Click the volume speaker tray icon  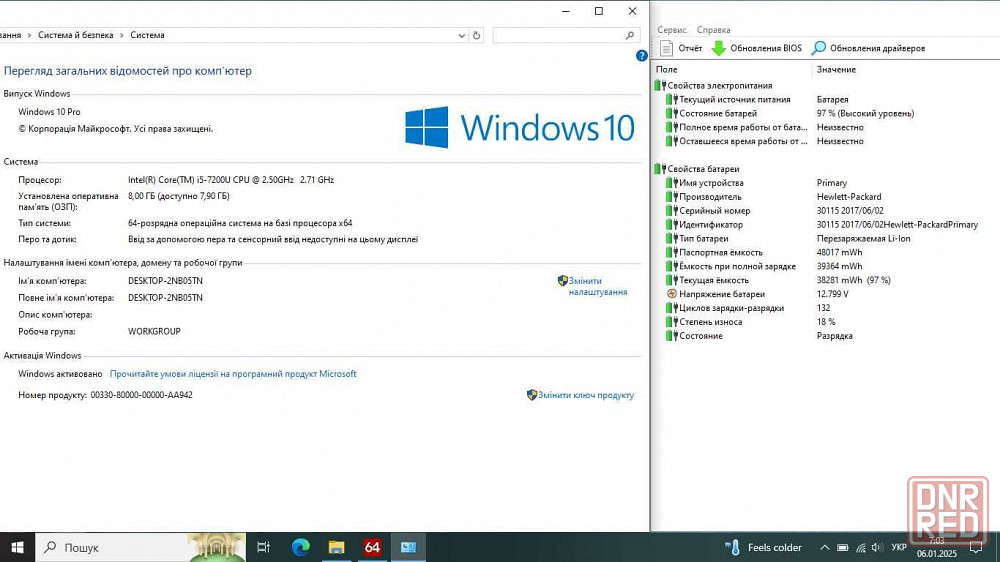[877, 547]
